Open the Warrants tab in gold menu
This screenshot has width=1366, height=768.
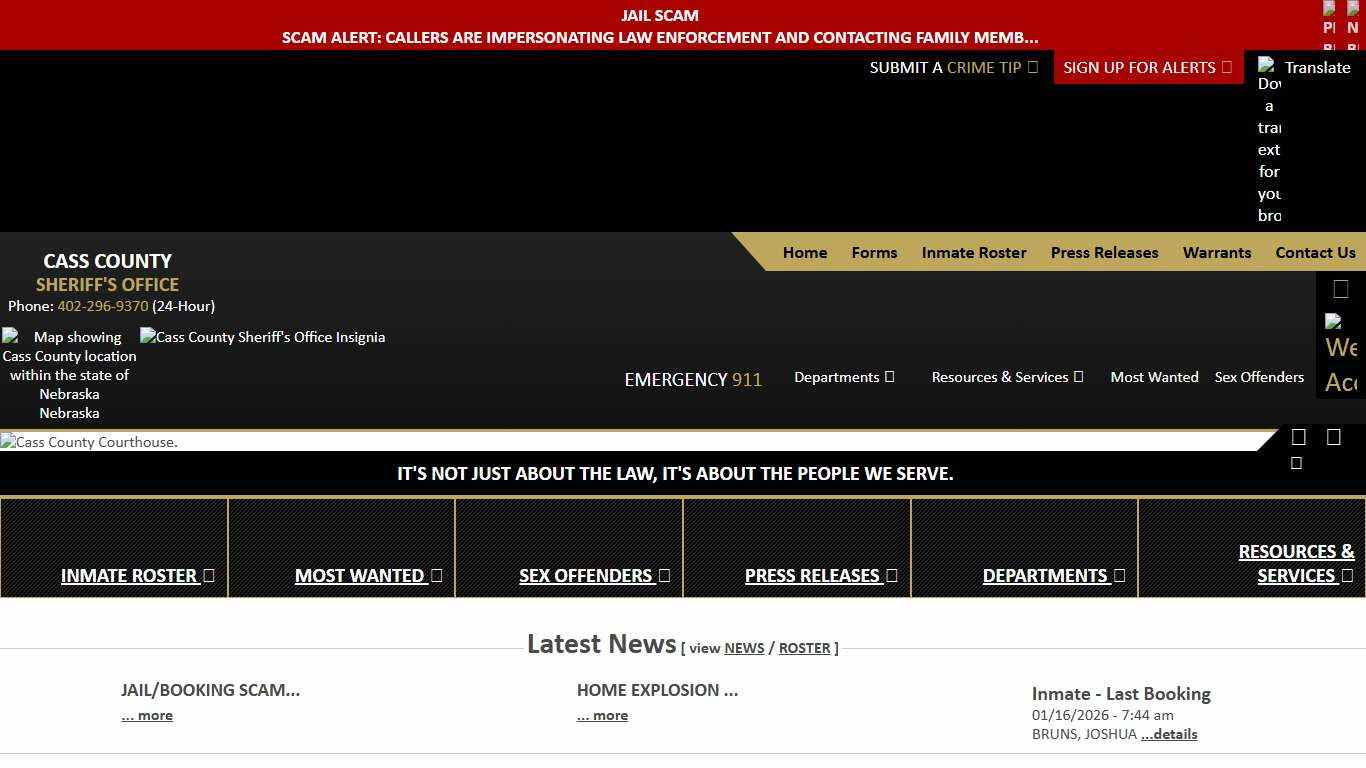(x=1216, y=252)
